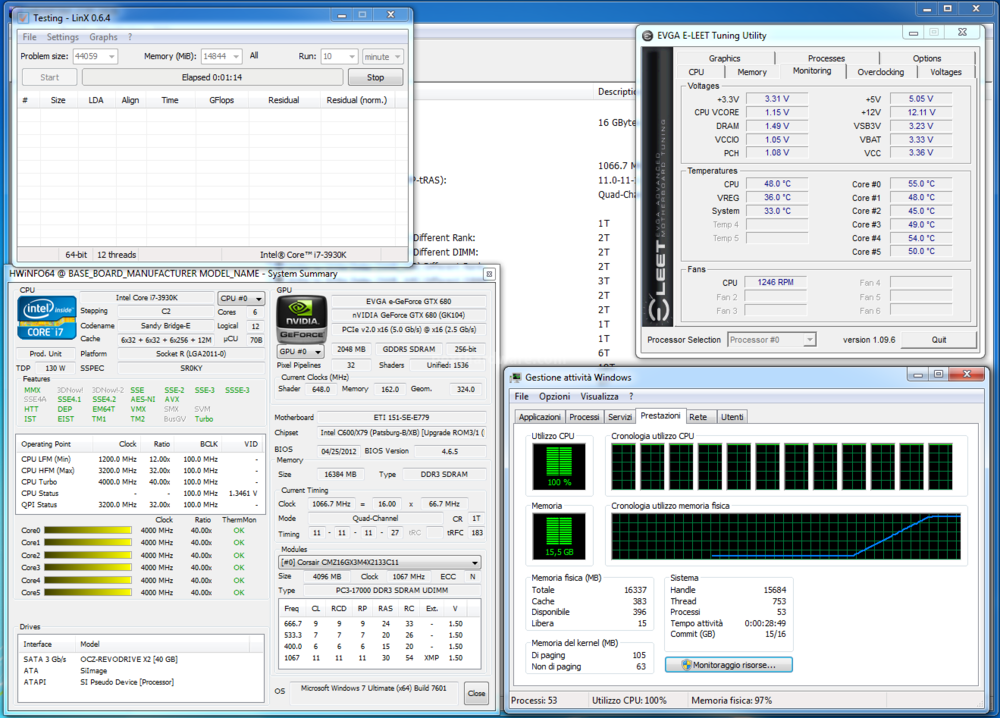Image resolution: width=1000 pixels, height=718 pixels.
Task: Click the NVIDIA GeForce logo in HWiNFO64
Action: [302, 319]
